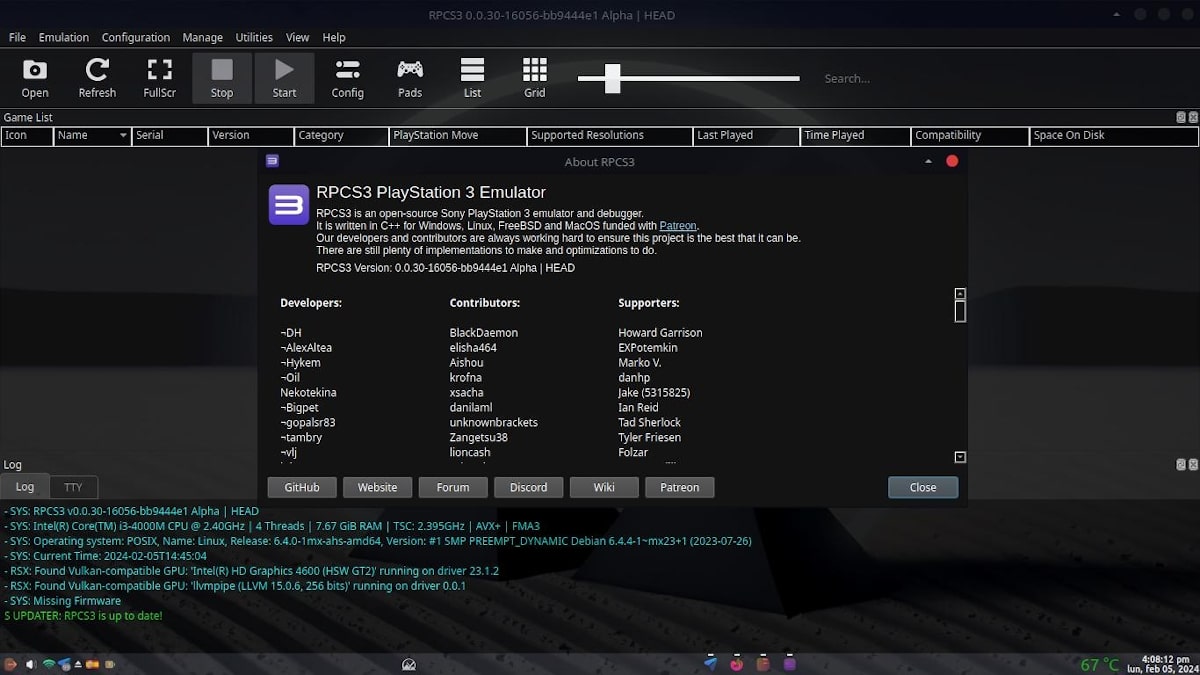Switch game view to List layout

[x=472, y=78]
